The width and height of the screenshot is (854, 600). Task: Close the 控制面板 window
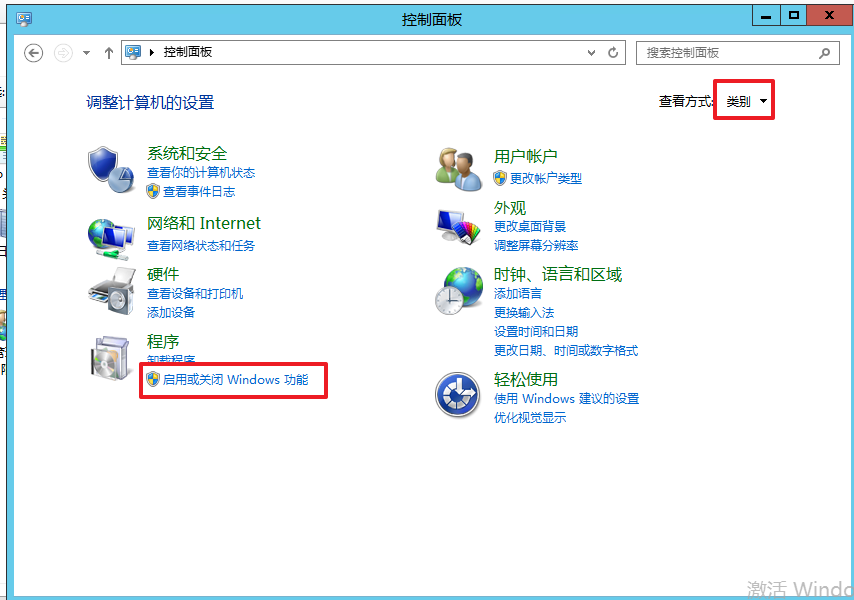coord(829,15)
